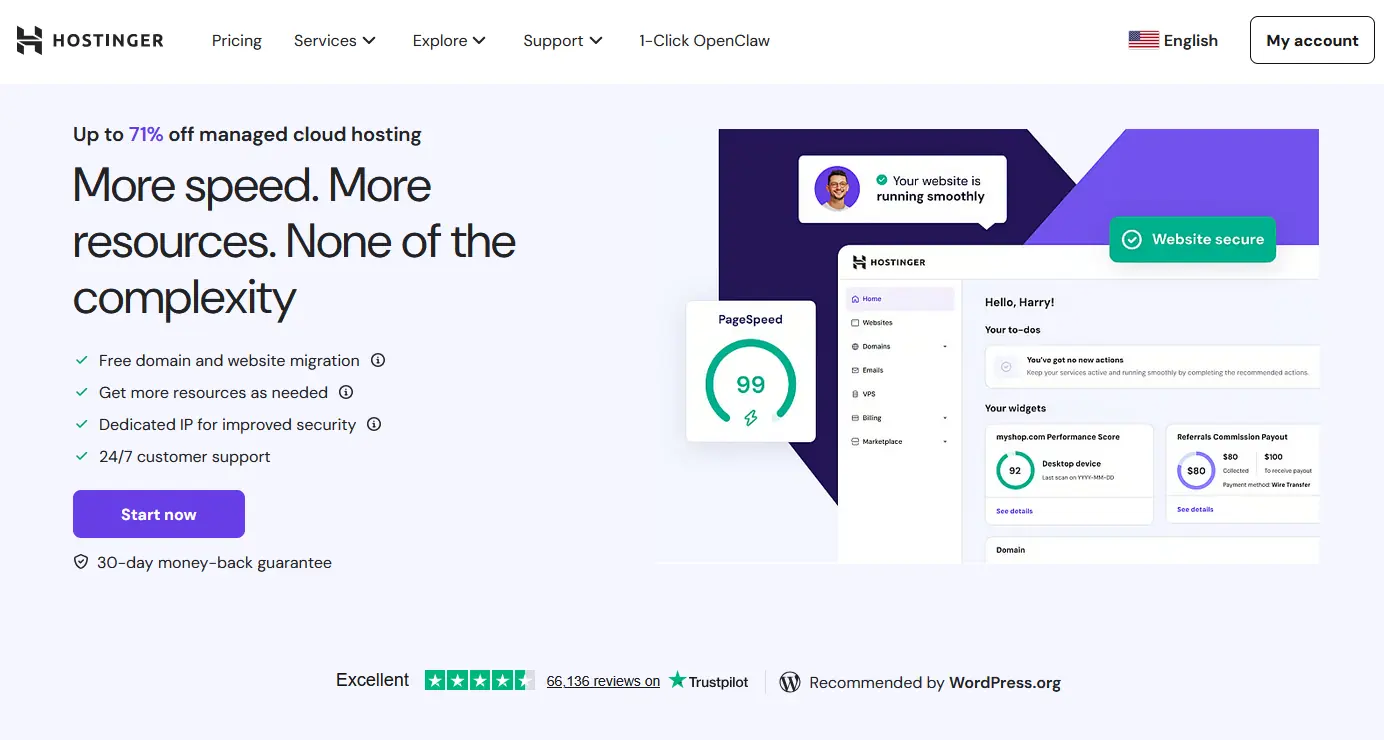
Task: Expand the Services dropdown menu
Action: pyautogui.click(x=334, y=41)
